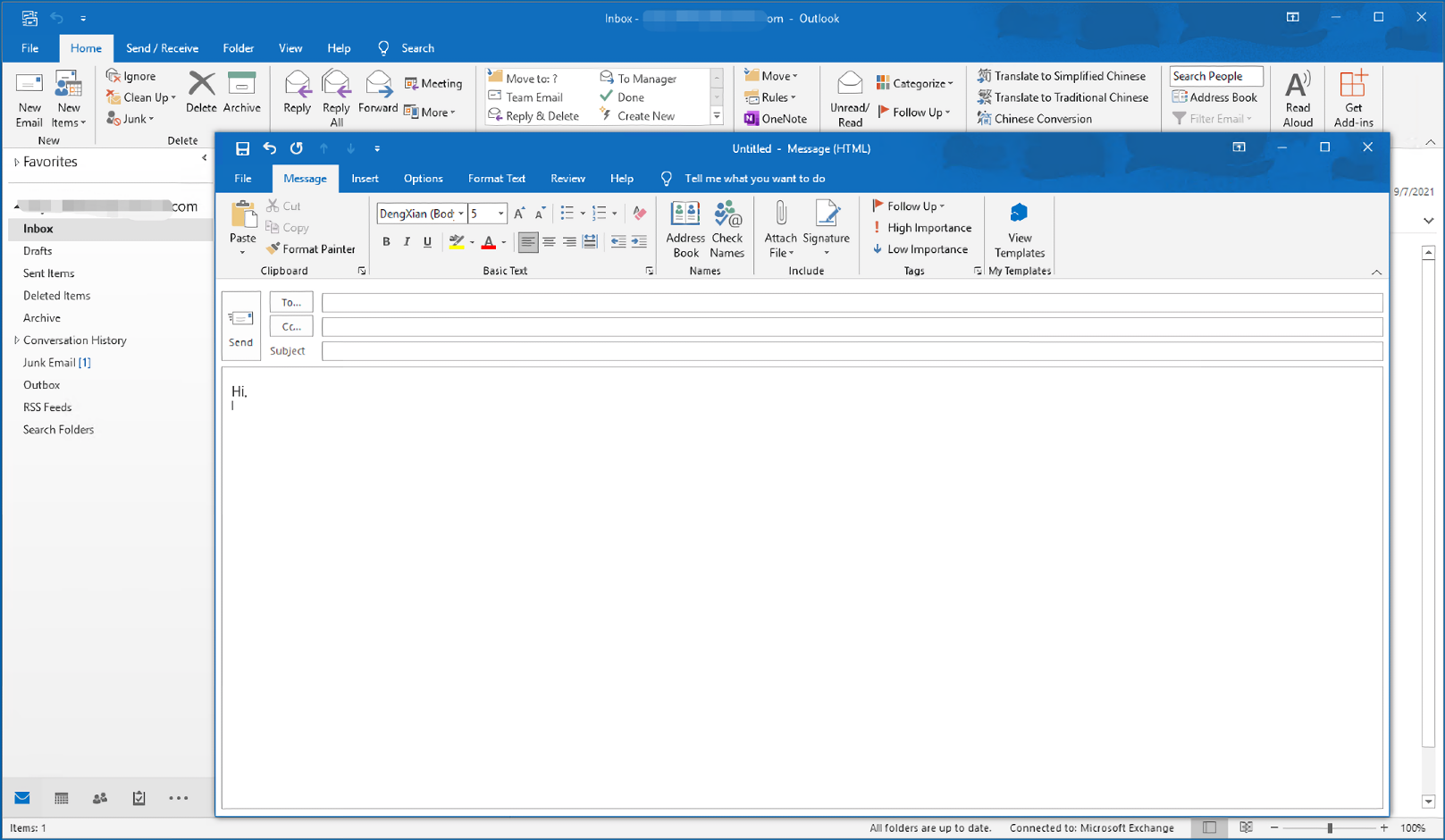Expand Conversation History folder

point(16,340)
